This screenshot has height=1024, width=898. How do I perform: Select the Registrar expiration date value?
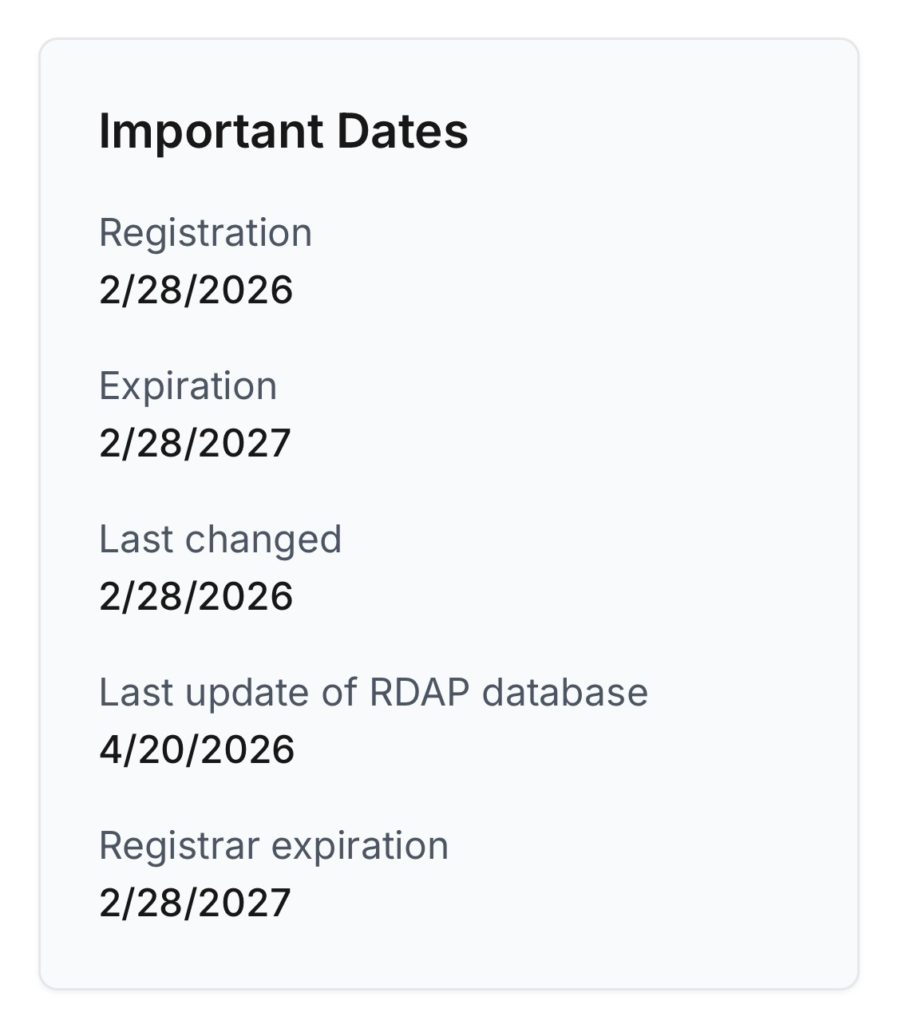195,903
